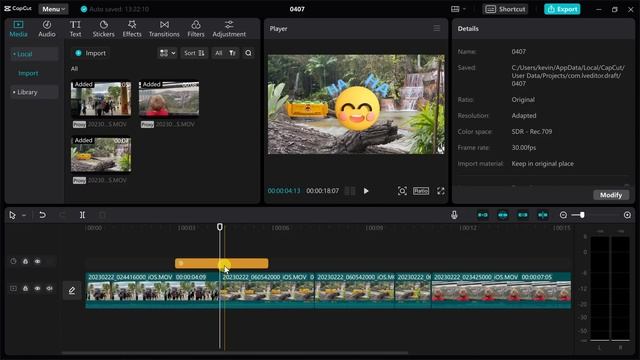Open the layout selector dropdown
This screenshot has height=360, width=640.
458,9
